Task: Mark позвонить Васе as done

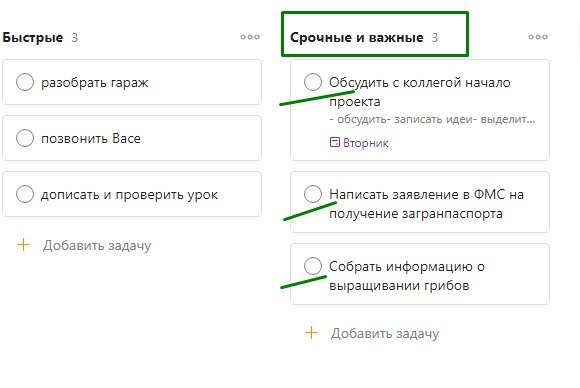Action: click(x=25, y=138)
